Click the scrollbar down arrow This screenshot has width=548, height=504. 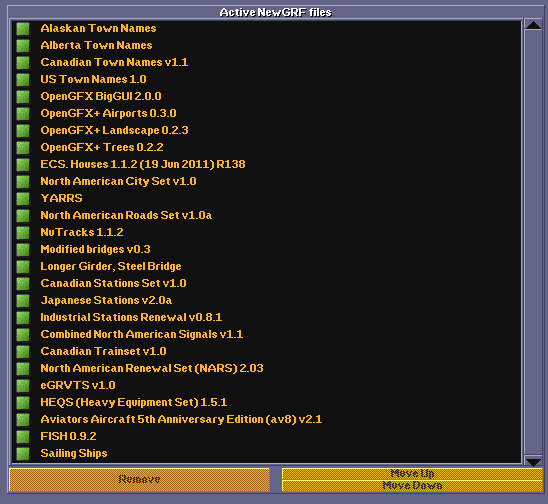point(533,462)
